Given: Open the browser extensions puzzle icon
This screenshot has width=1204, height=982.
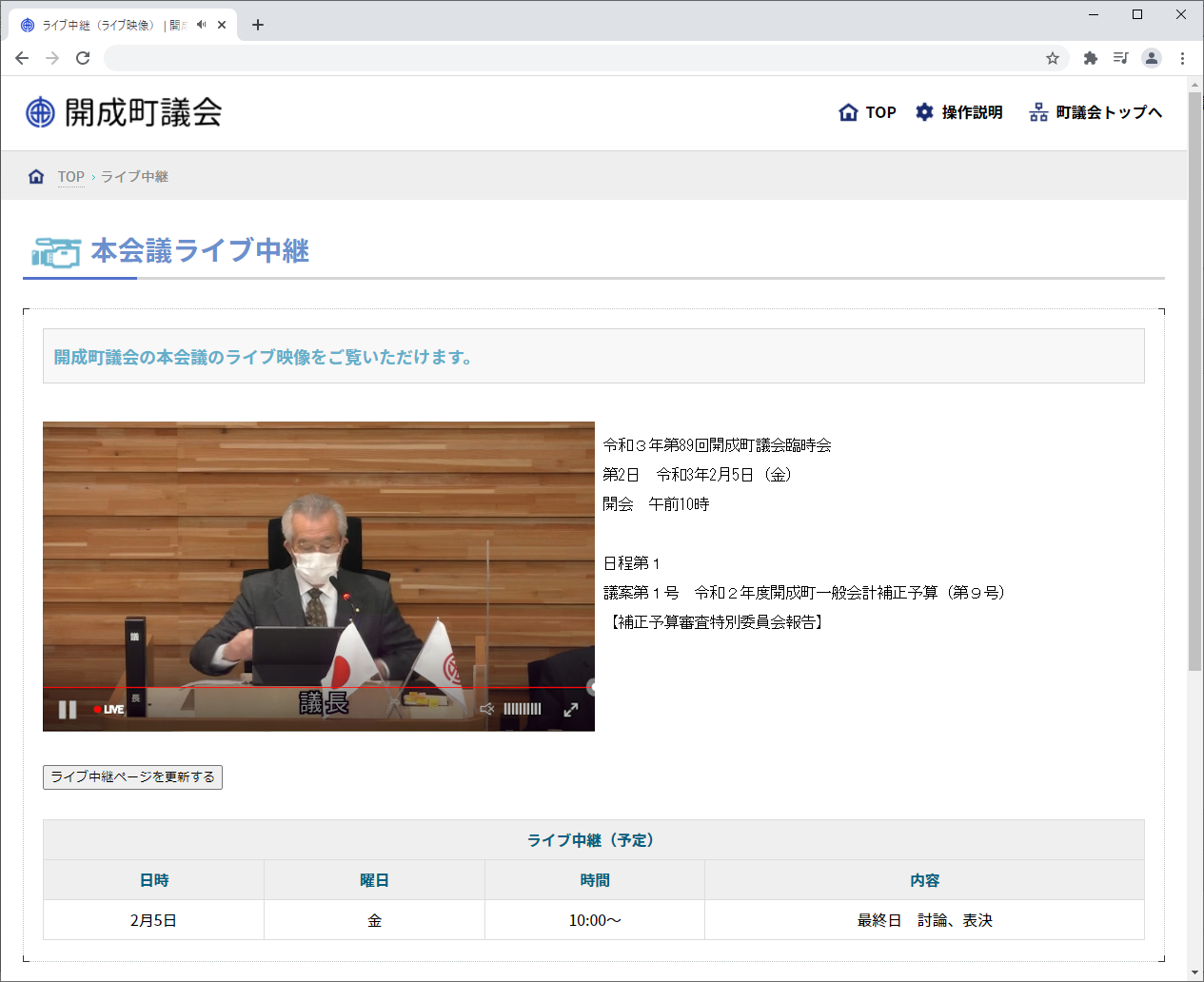Looking at the screenshot, I should (1091, 58).
